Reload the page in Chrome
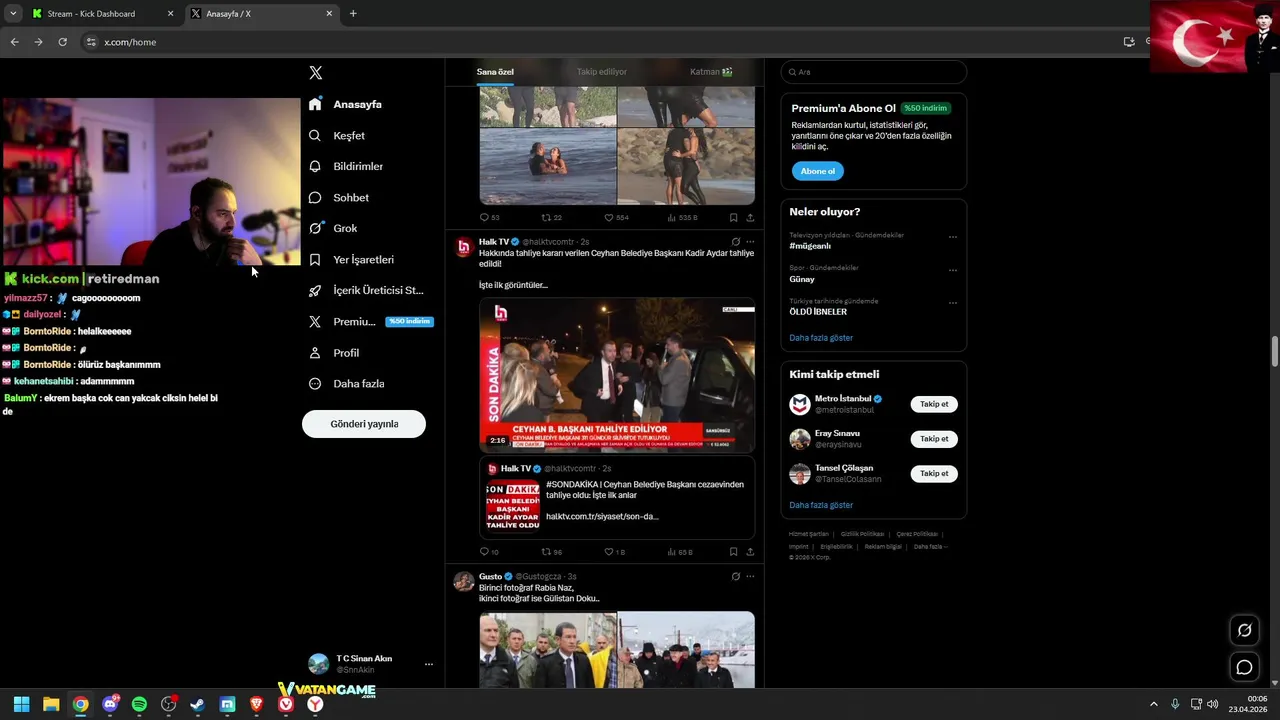Viewport: 1280px width, 720px height. point(62,42)
